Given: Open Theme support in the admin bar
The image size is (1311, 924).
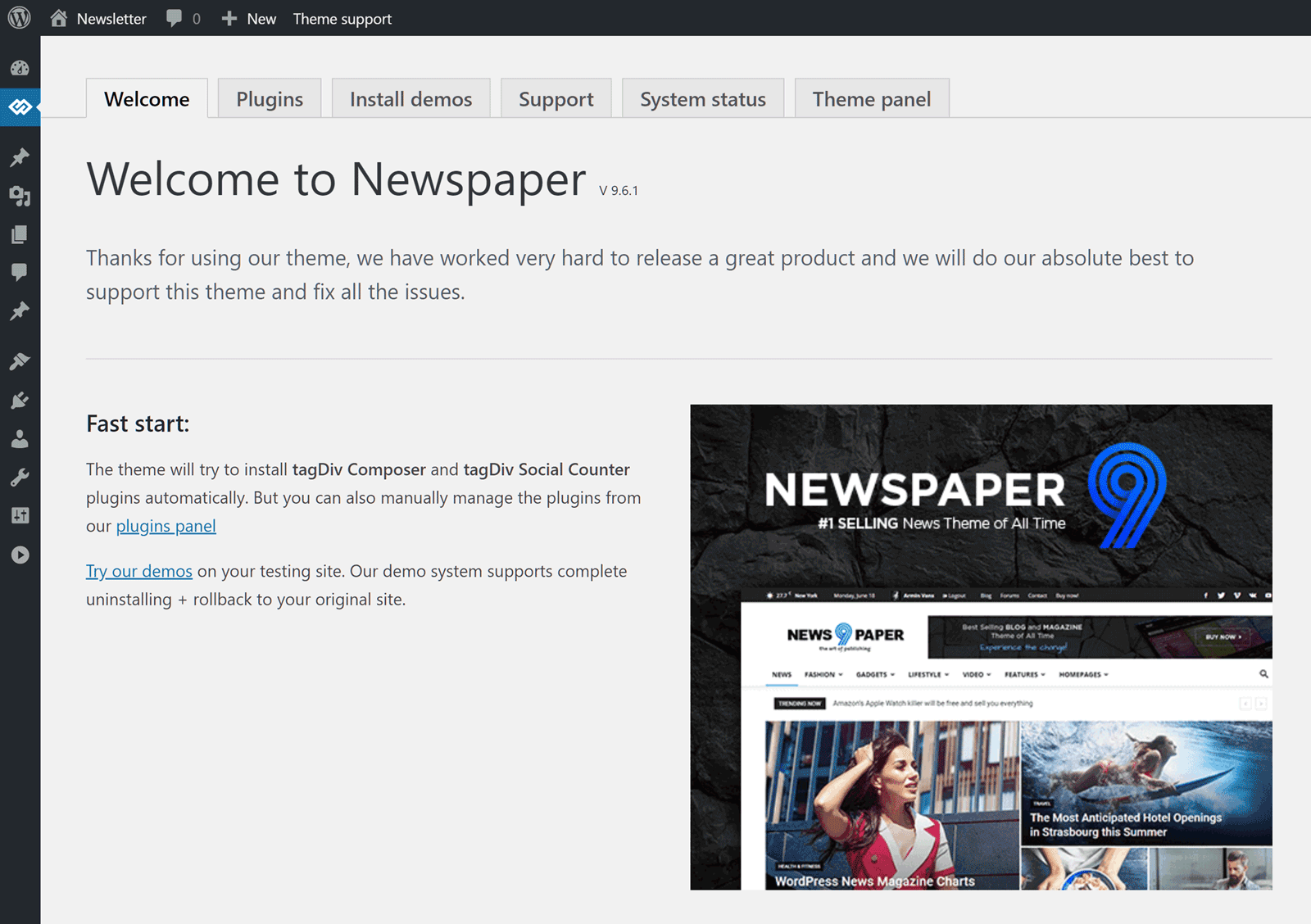Looking at the screenshot, I should [x=342, y=19].
